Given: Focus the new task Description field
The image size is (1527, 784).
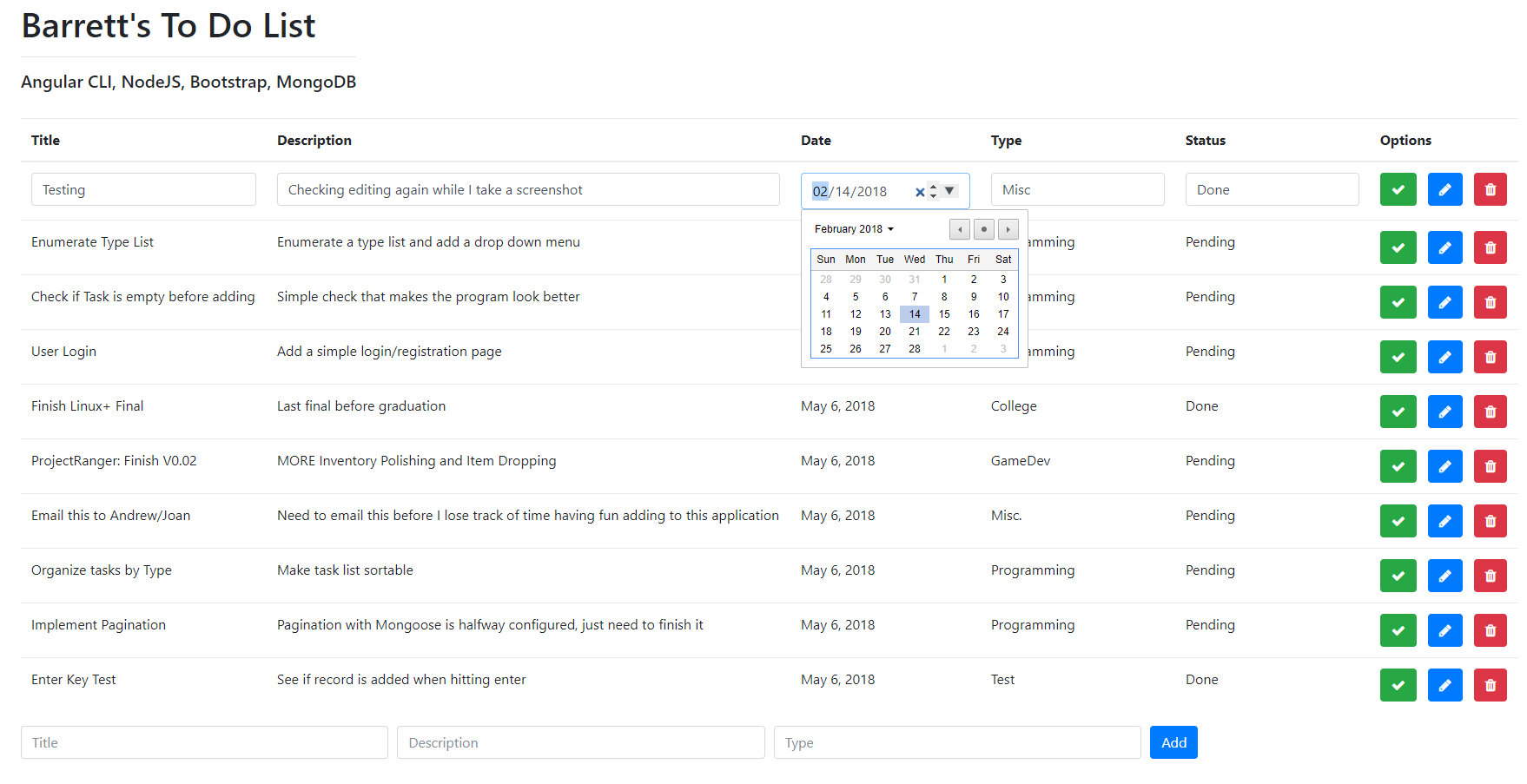Looking at the screenshot, I should [581, 742].
